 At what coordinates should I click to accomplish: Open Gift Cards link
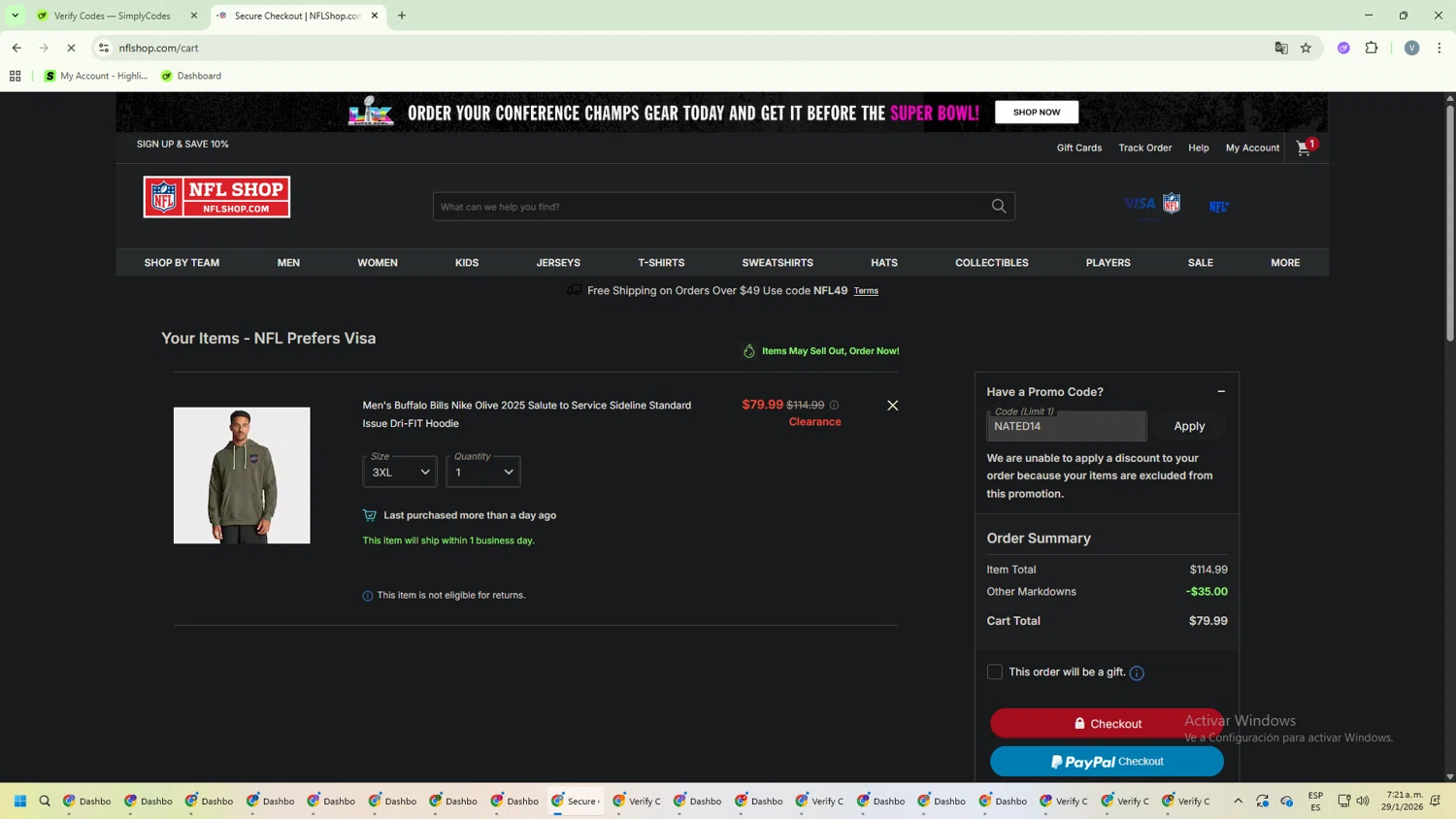coord(1079,147)
